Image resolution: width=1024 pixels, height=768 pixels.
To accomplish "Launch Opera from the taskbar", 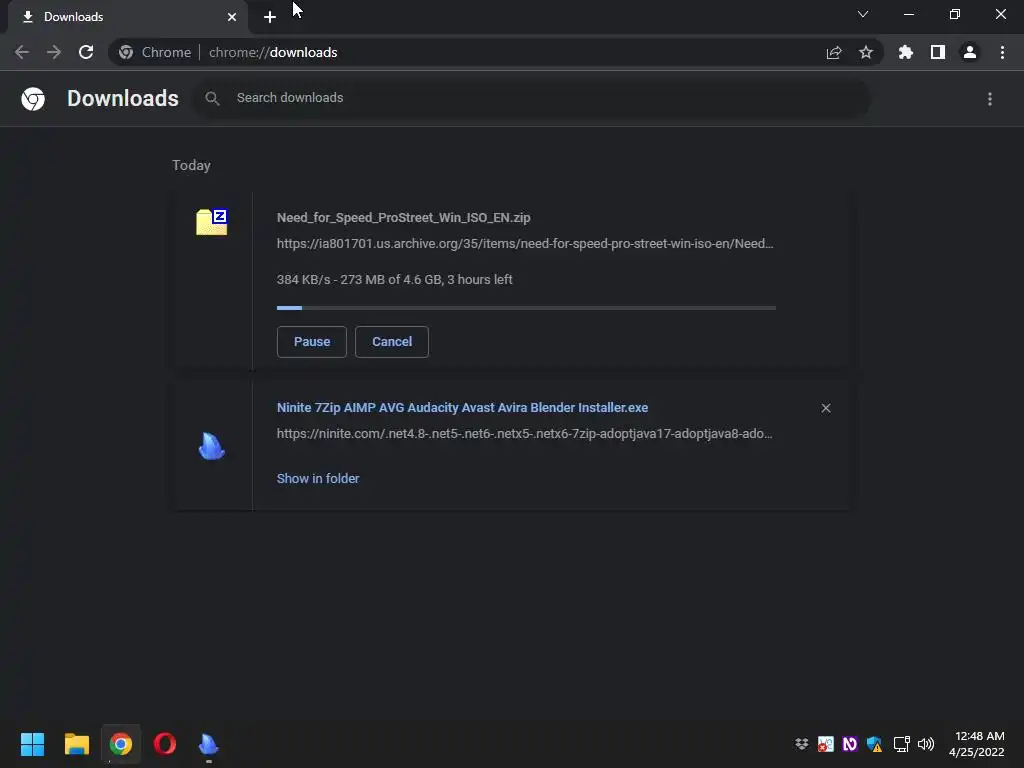I will 165,744.
